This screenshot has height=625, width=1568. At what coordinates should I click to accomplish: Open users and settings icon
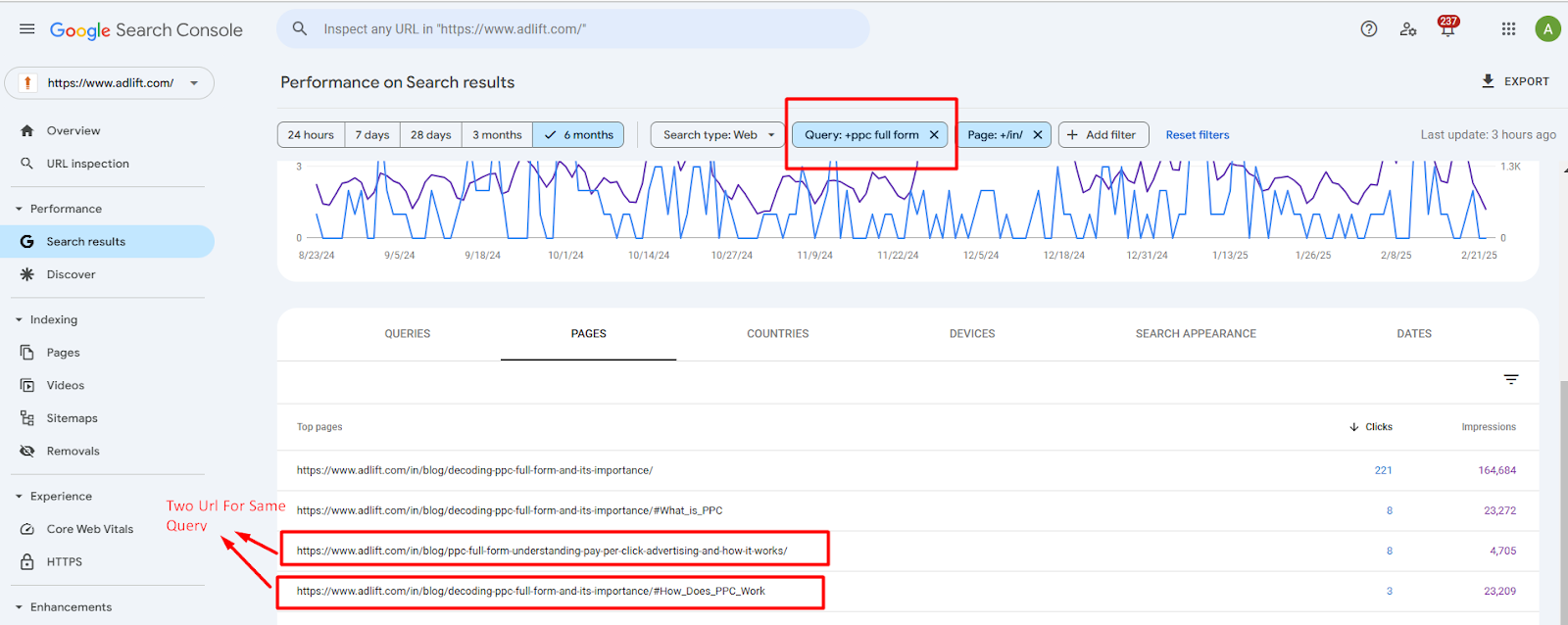pyautogui.click(x=1408, y=29)
